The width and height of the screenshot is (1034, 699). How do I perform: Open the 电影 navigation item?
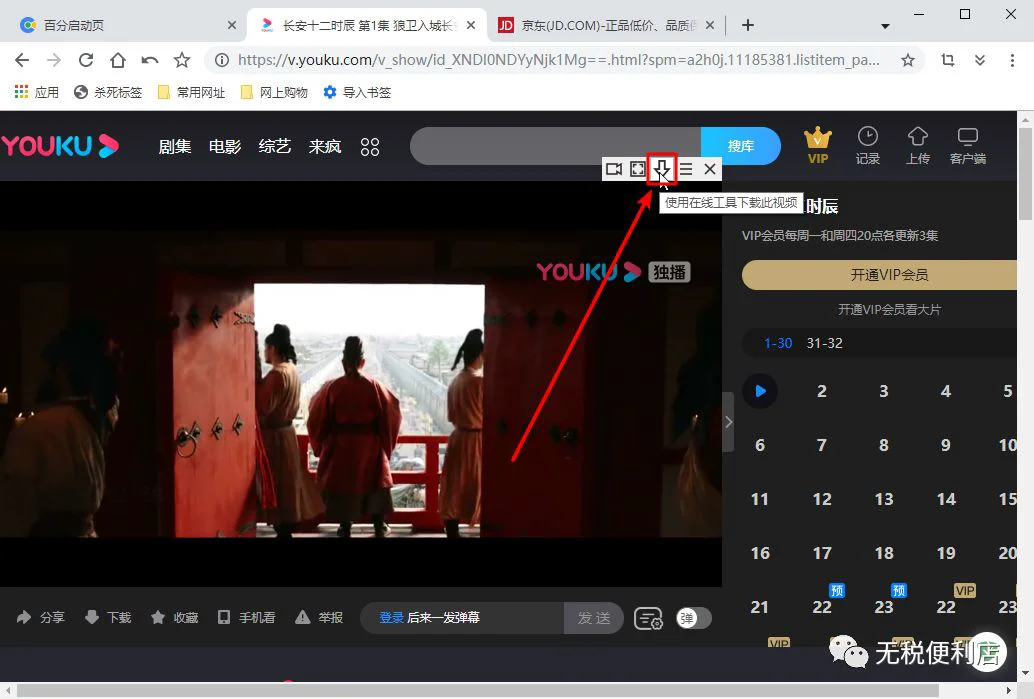click(225, 146)
